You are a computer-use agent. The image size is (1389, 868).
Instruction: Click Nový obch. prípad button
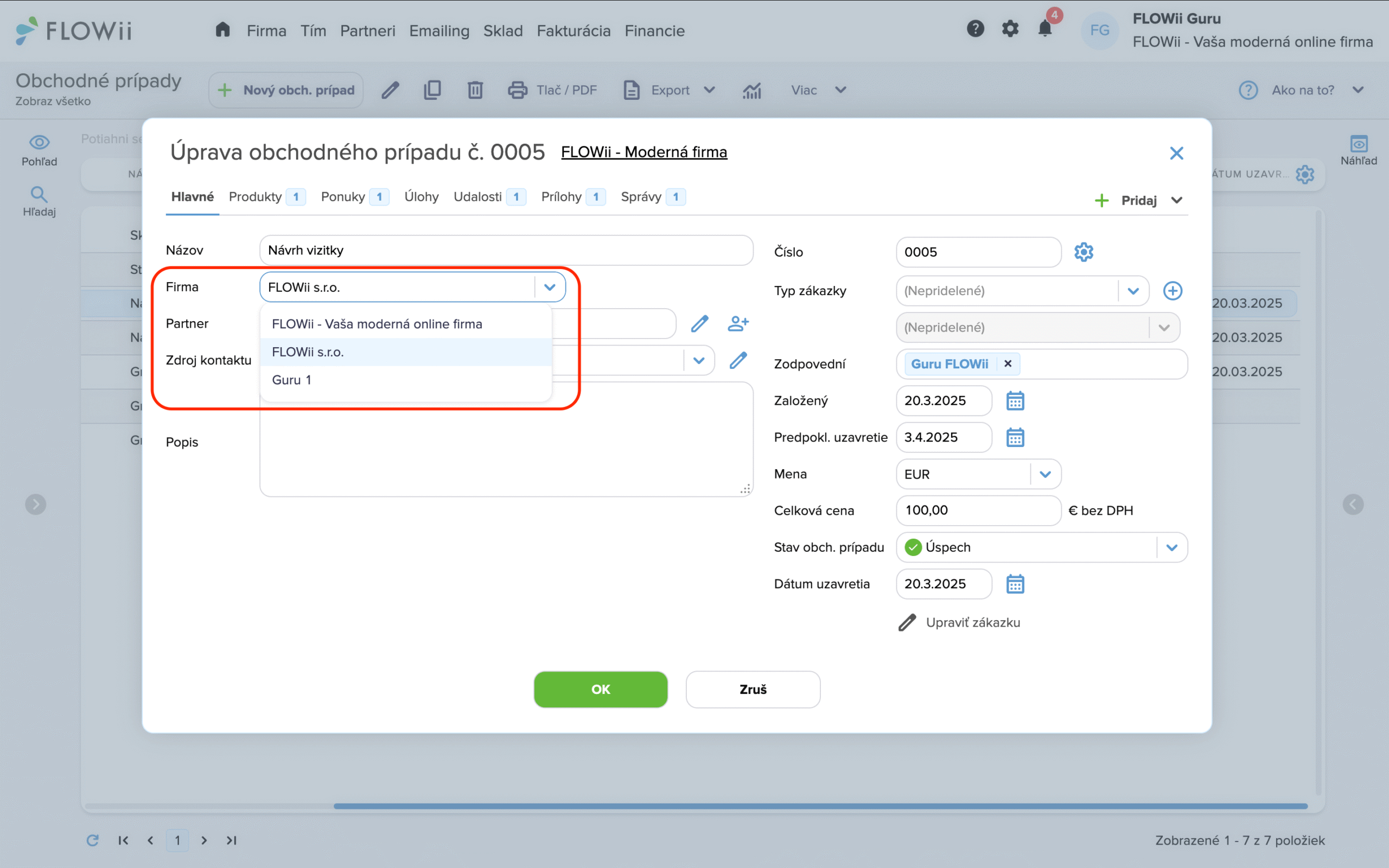coord(286,90)
